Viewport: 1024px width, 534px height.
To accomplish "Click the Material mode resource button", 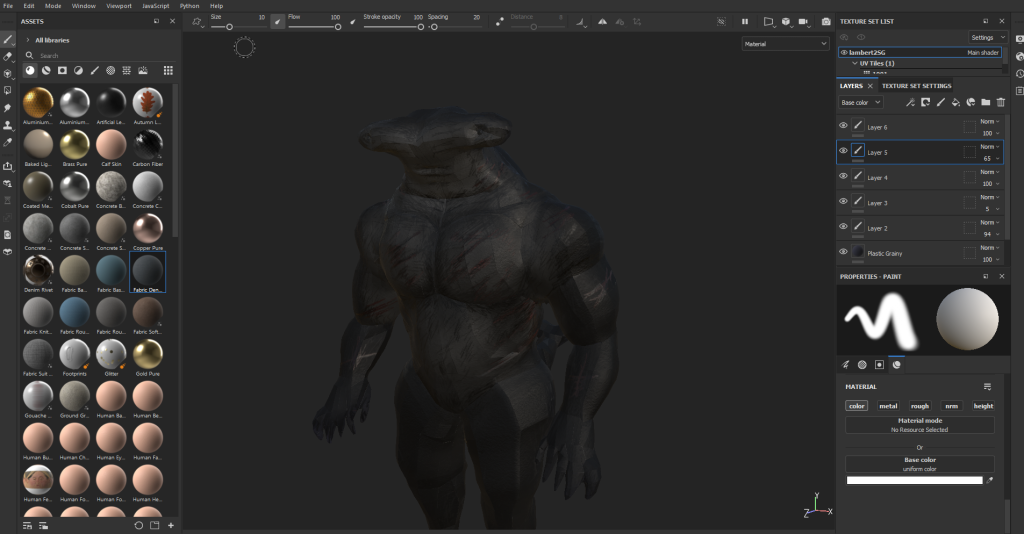I will pos(919,425).
